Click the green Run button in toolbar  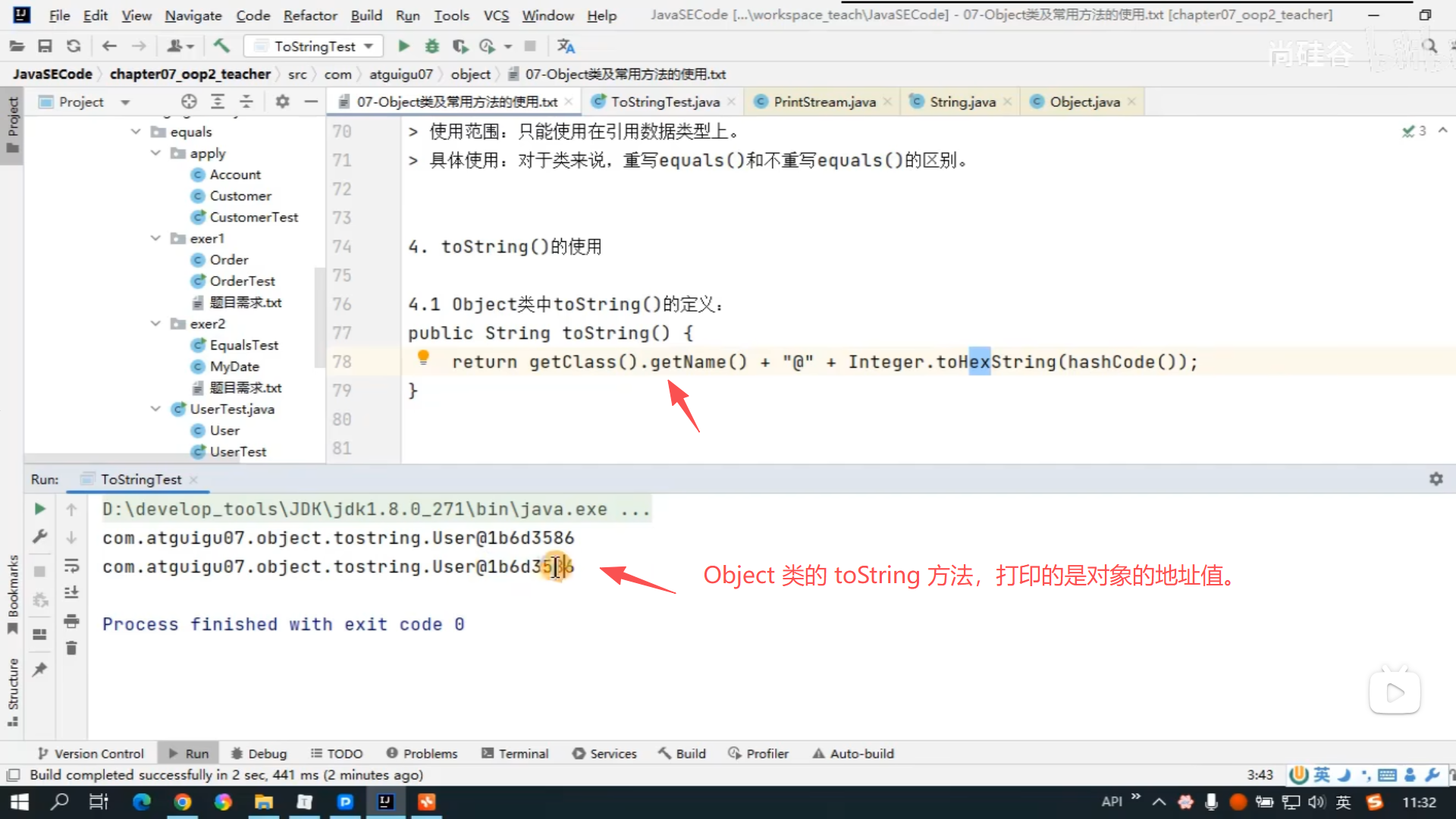[x=403, y=46]
